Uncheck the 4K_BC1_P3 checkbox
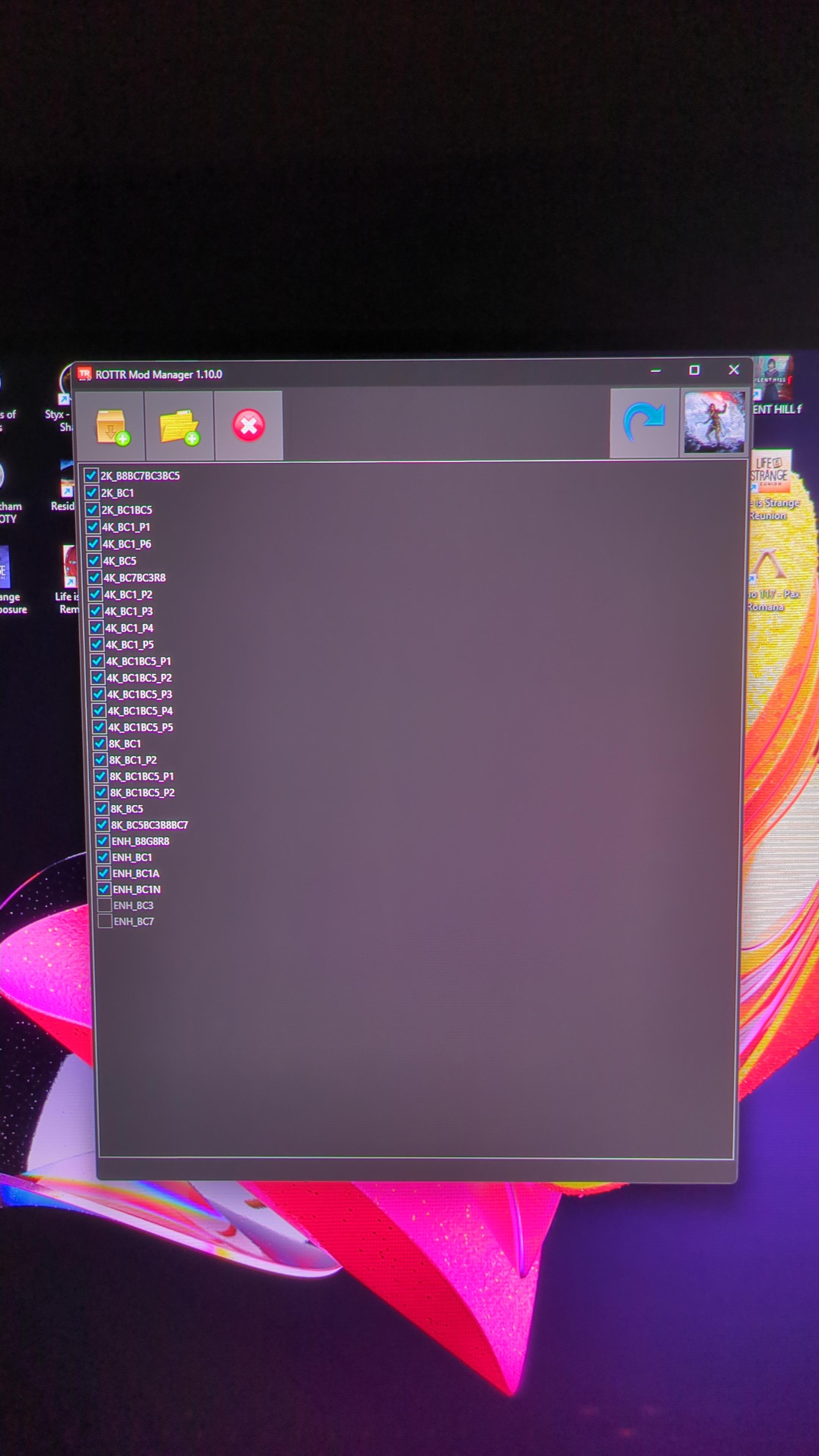Viewport: 819px width, 1456px height. pos(96,611)
